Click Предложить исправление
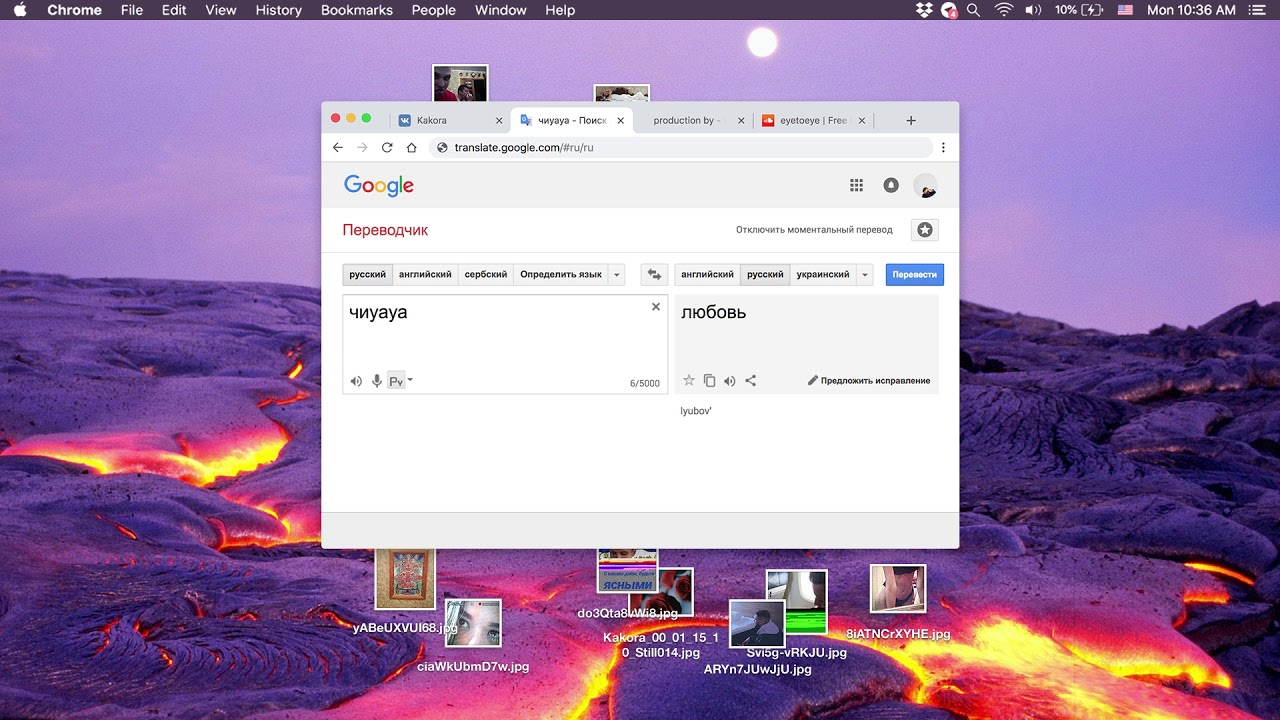This screenshot has height=720, width=1280. pyautogui.click(x=869, y=381)
